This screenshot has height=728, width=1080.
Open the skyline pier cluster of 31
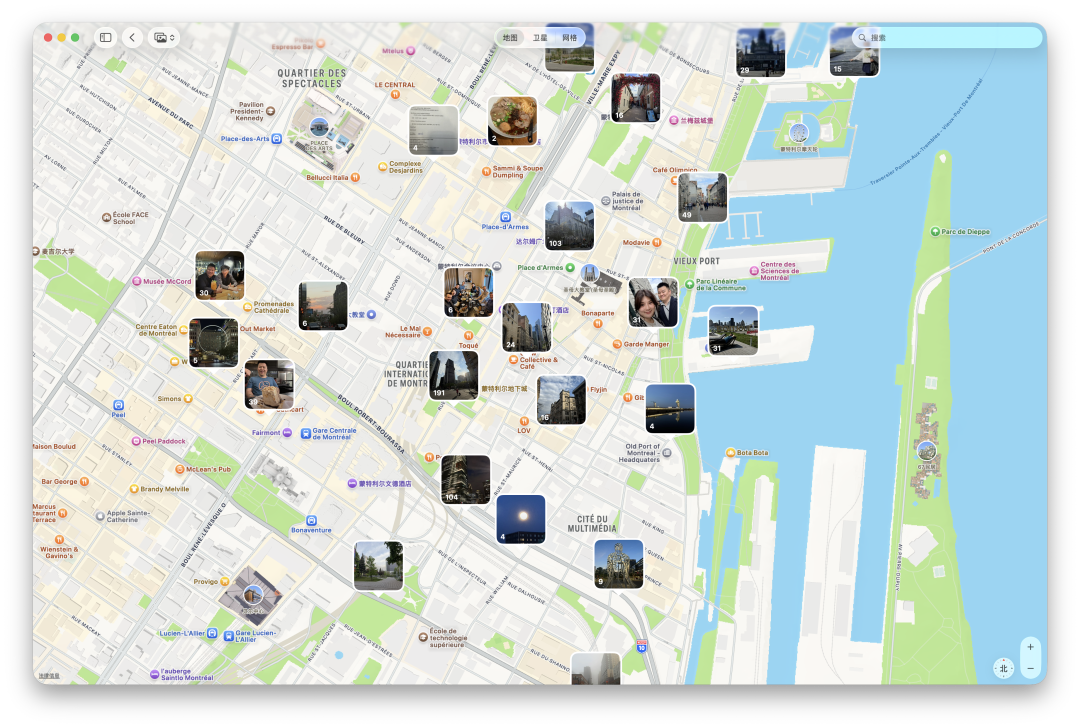click(734, 331)
